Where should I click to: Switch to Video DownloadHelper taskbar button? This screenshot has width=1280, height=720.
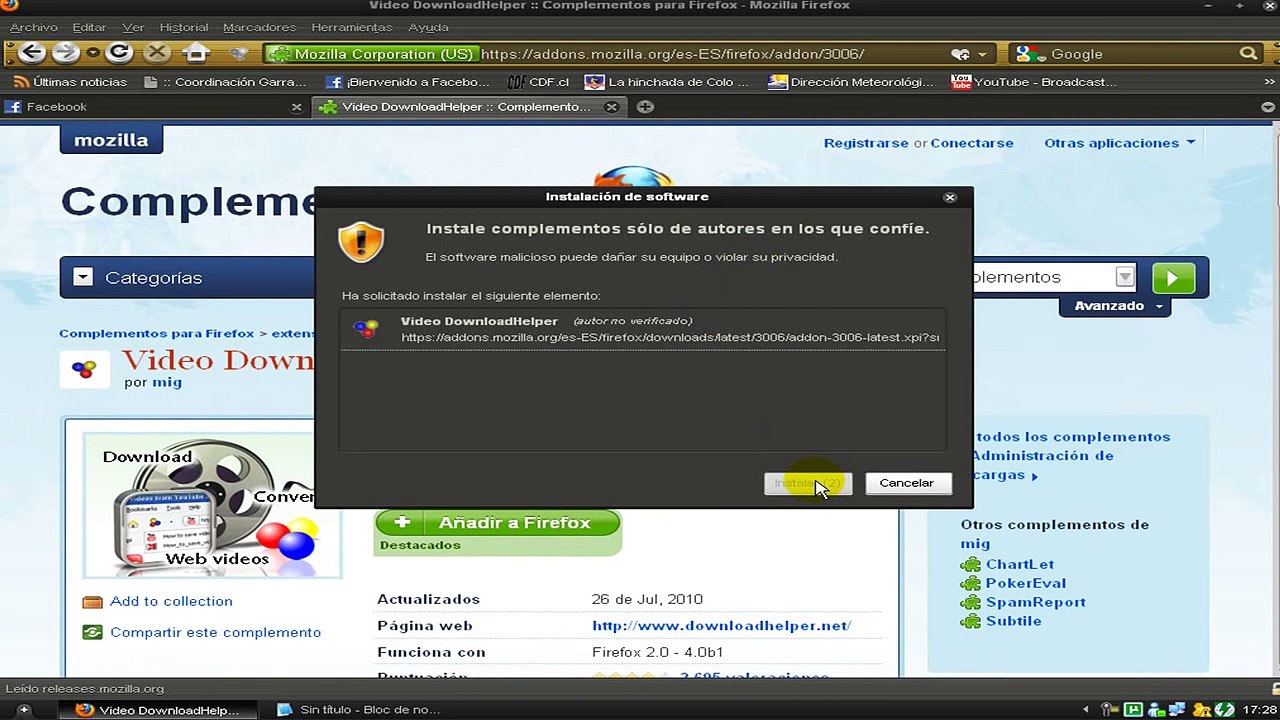point(159,710)
